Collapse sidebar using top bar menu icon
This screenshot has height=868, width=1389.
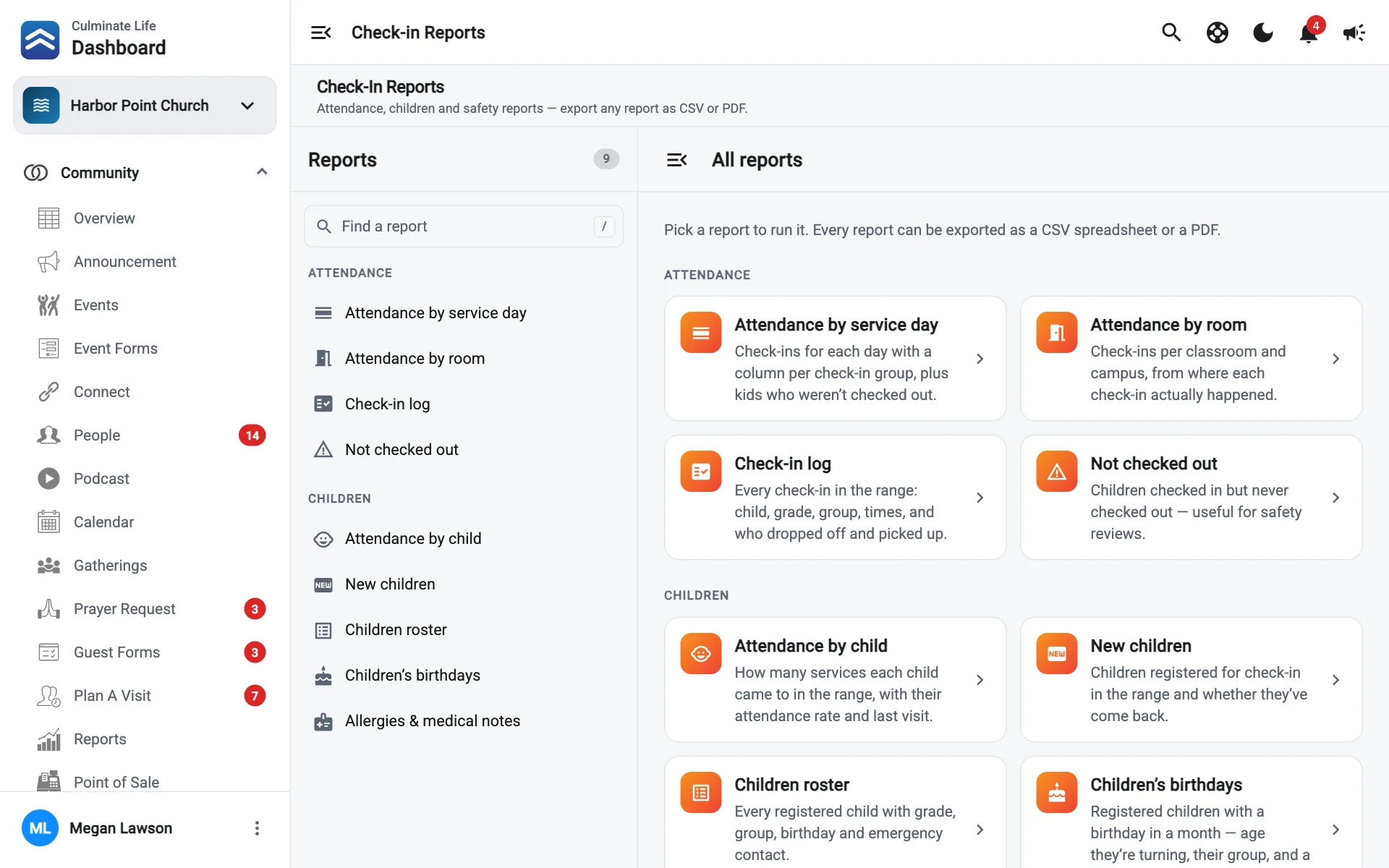click(320, 33)
